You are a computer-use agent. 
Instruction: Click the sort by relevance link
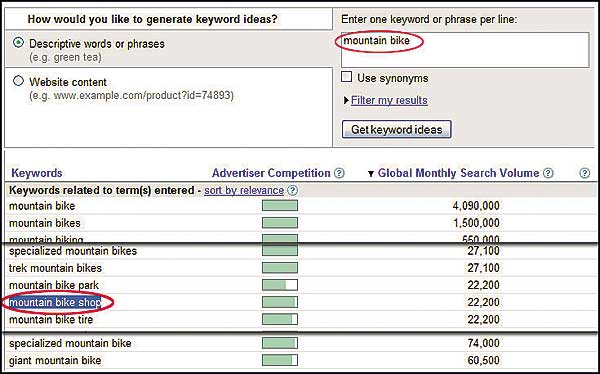click(244, 190)
